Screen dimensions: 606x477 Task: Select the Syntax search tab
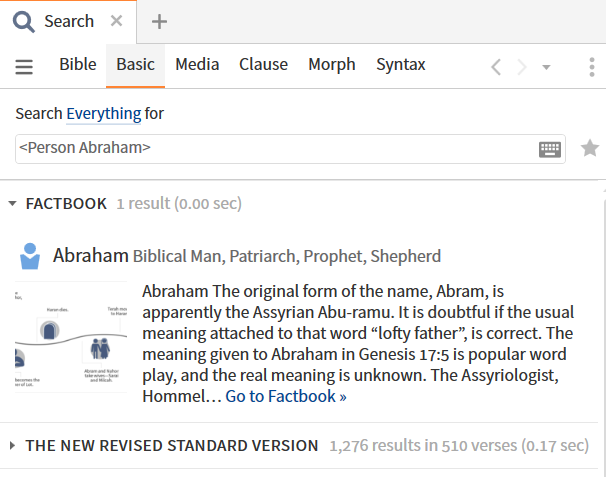[x=401, y=64]
